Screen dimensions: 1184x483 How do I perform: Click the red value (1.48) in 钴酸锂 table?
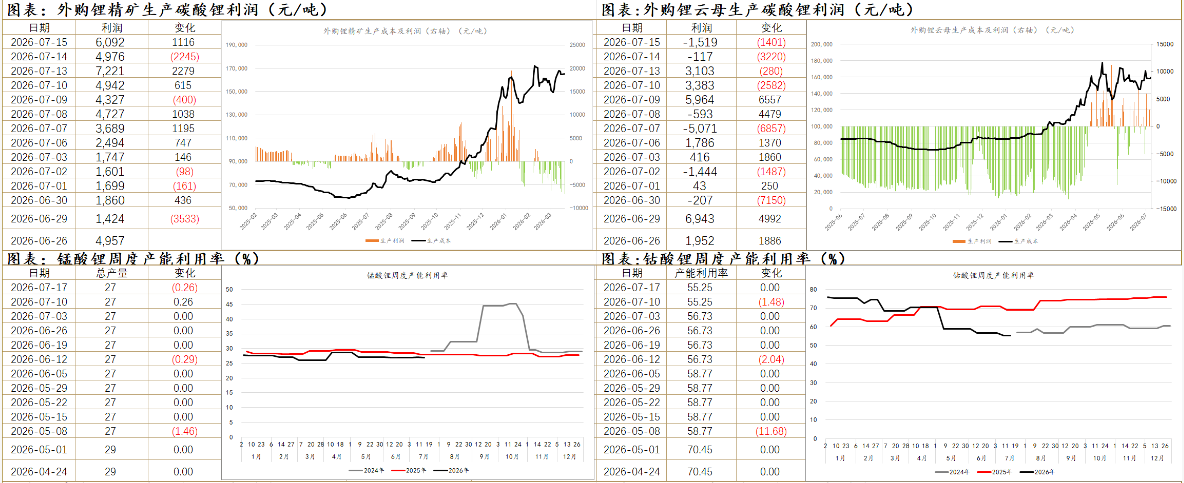(x=771, y=301)
